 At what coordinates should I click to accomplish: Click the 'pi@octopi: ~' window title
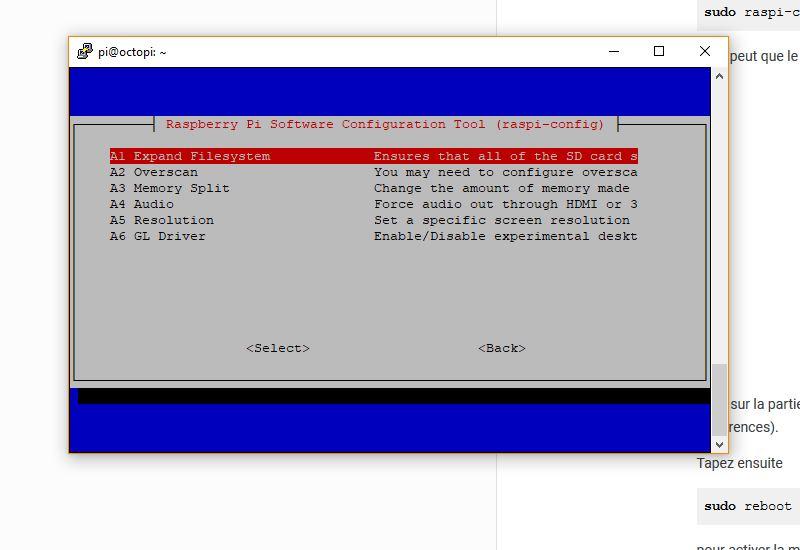[x=132, y=52]
